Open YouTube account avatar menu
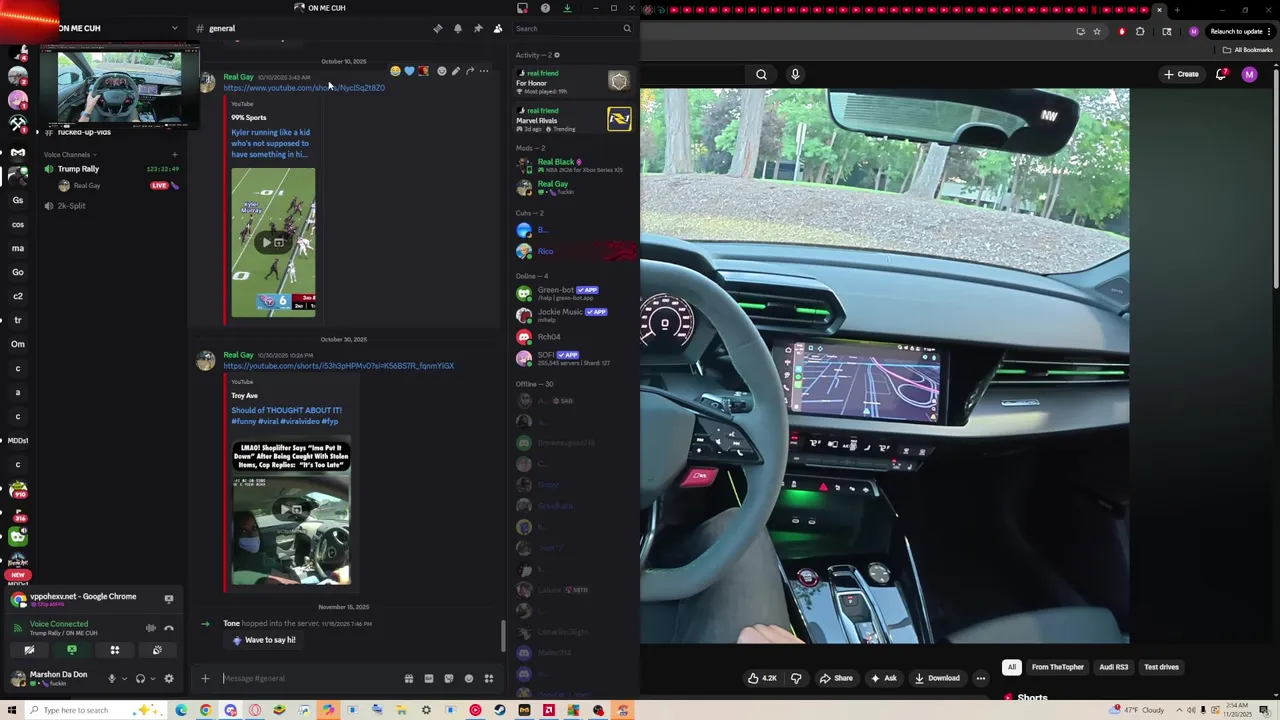Screen dimensions: 1280x720 click(x=1249, y=74)
